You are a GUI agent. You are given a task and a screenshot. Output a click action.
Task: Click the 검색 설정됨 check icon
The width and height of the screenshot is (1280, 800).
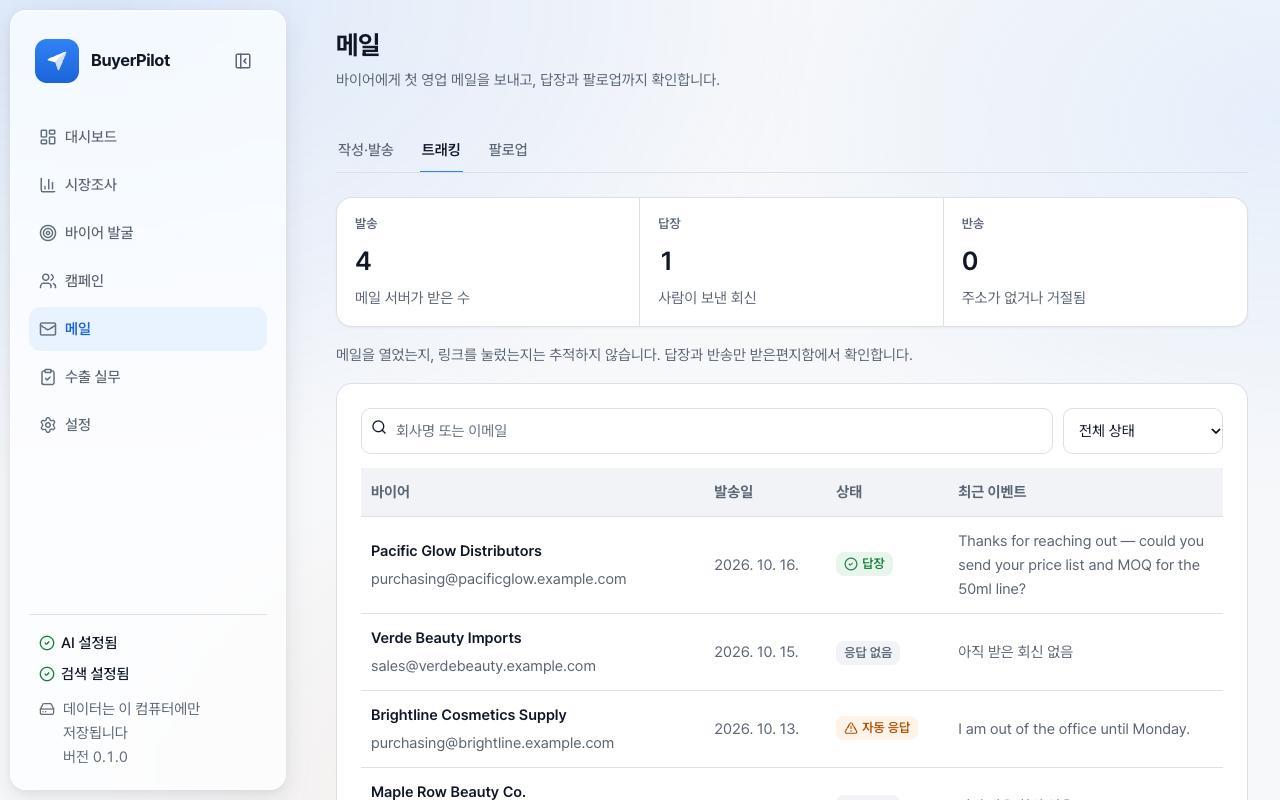pyautogui.click(x=47, y=674)
